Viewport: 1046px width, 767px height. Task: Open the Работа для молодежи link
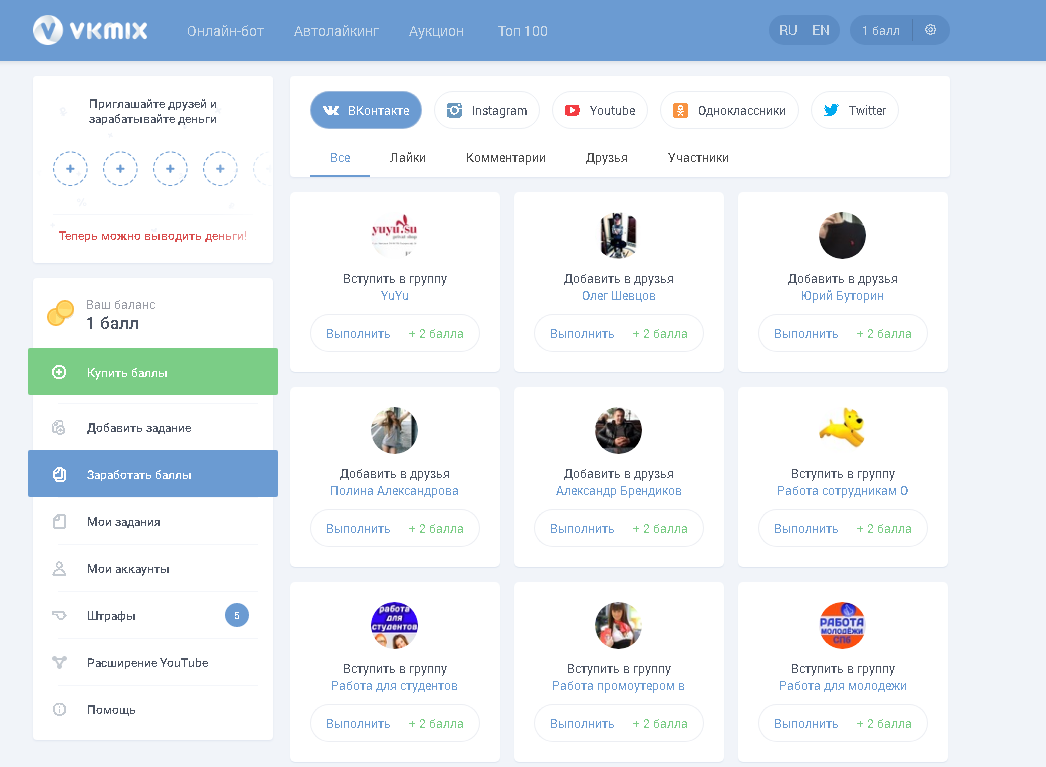coord(843,685)
